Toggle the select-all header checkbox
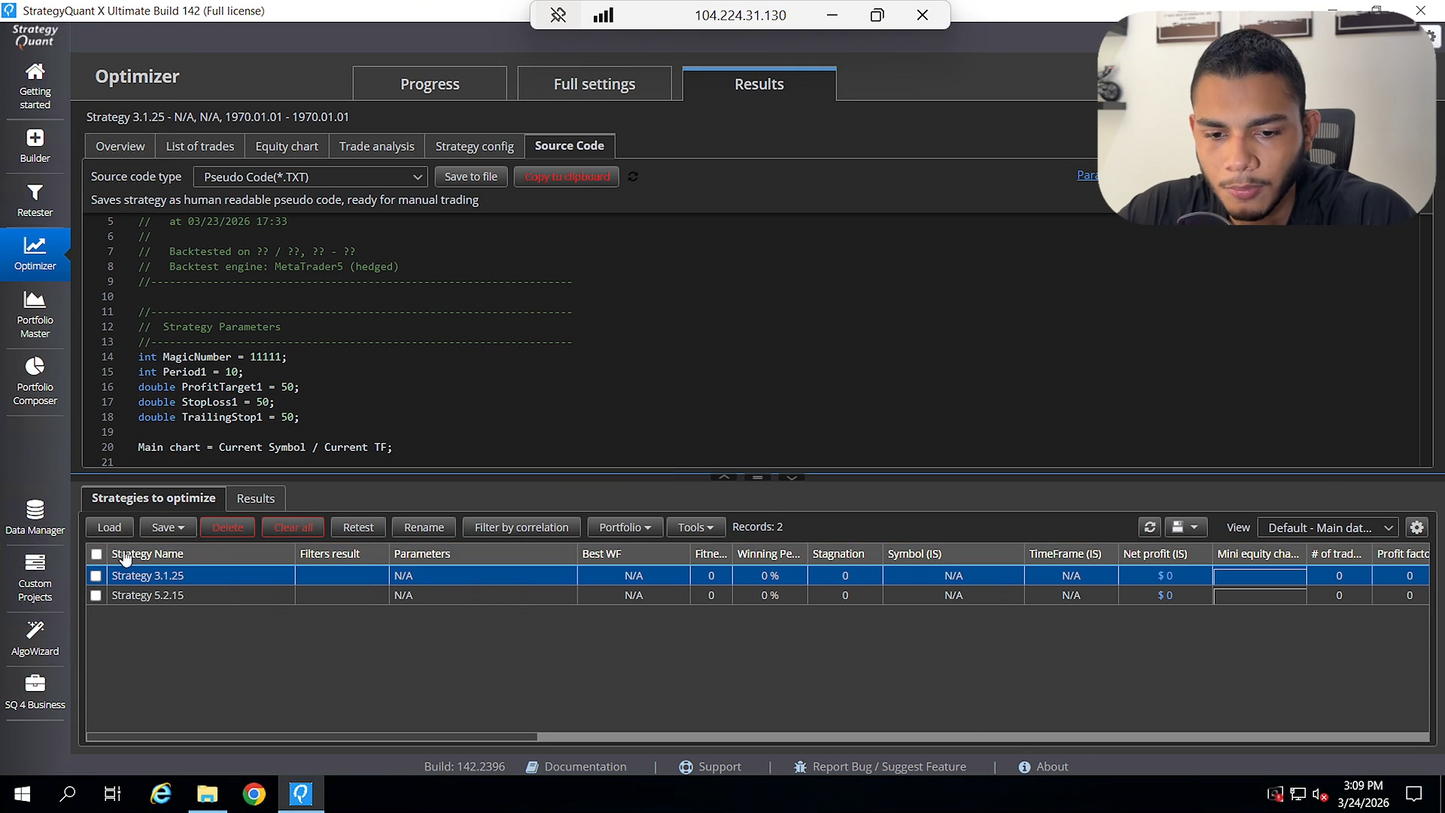This screenshot has height=813, width=1445. 96,554
